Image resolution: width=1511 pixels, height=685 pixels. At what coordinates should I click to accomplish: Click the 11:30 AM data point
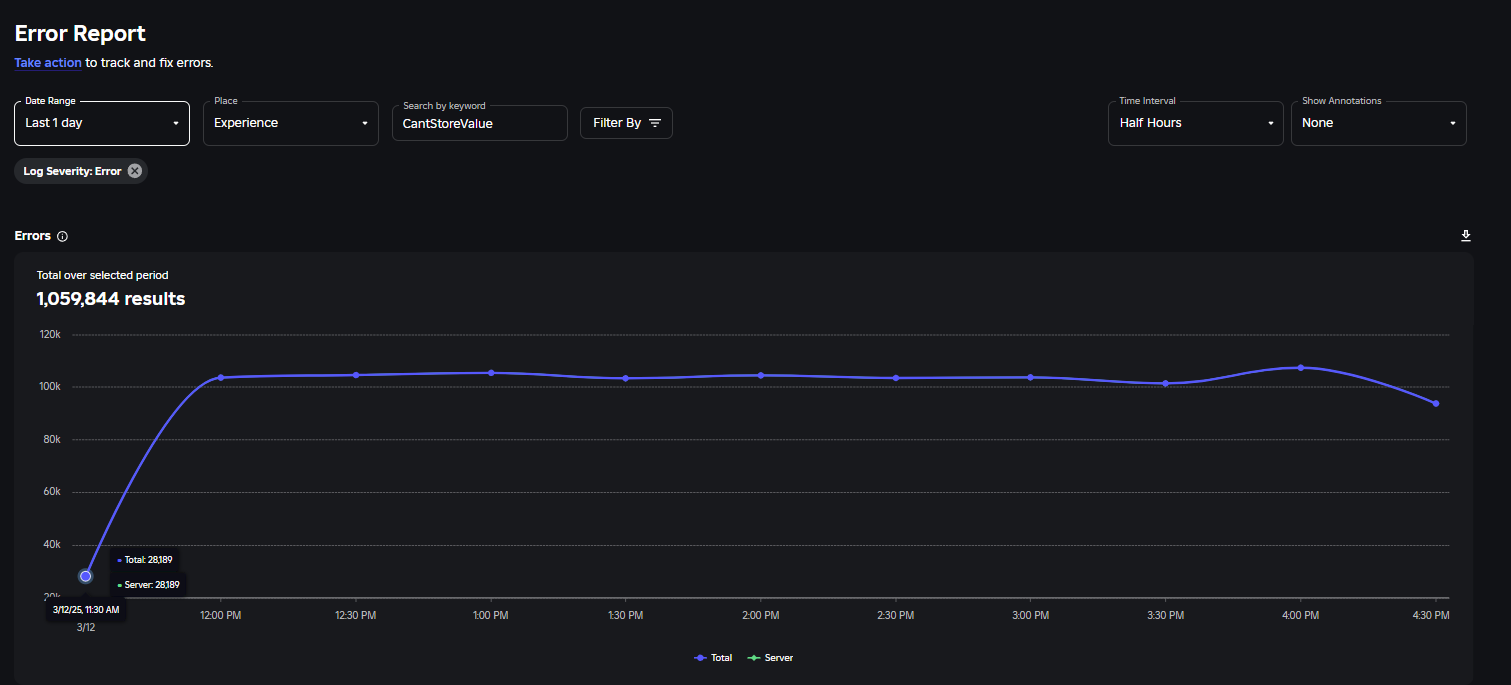click(86, 576)
